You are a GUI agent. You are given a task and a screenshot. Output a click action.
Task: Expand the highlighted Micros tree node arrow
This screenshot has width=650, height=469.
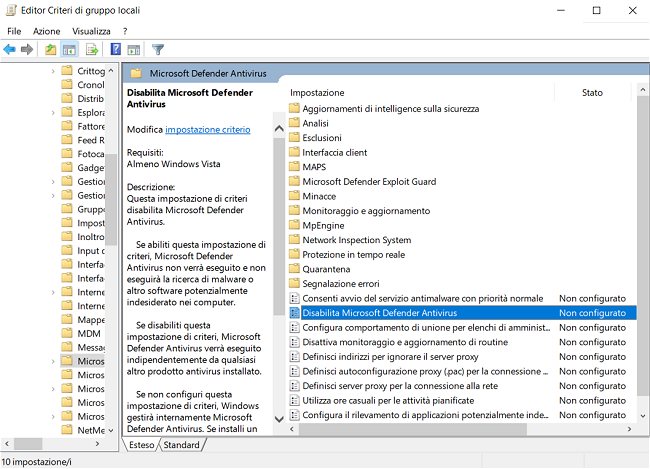tap(53, 362)
